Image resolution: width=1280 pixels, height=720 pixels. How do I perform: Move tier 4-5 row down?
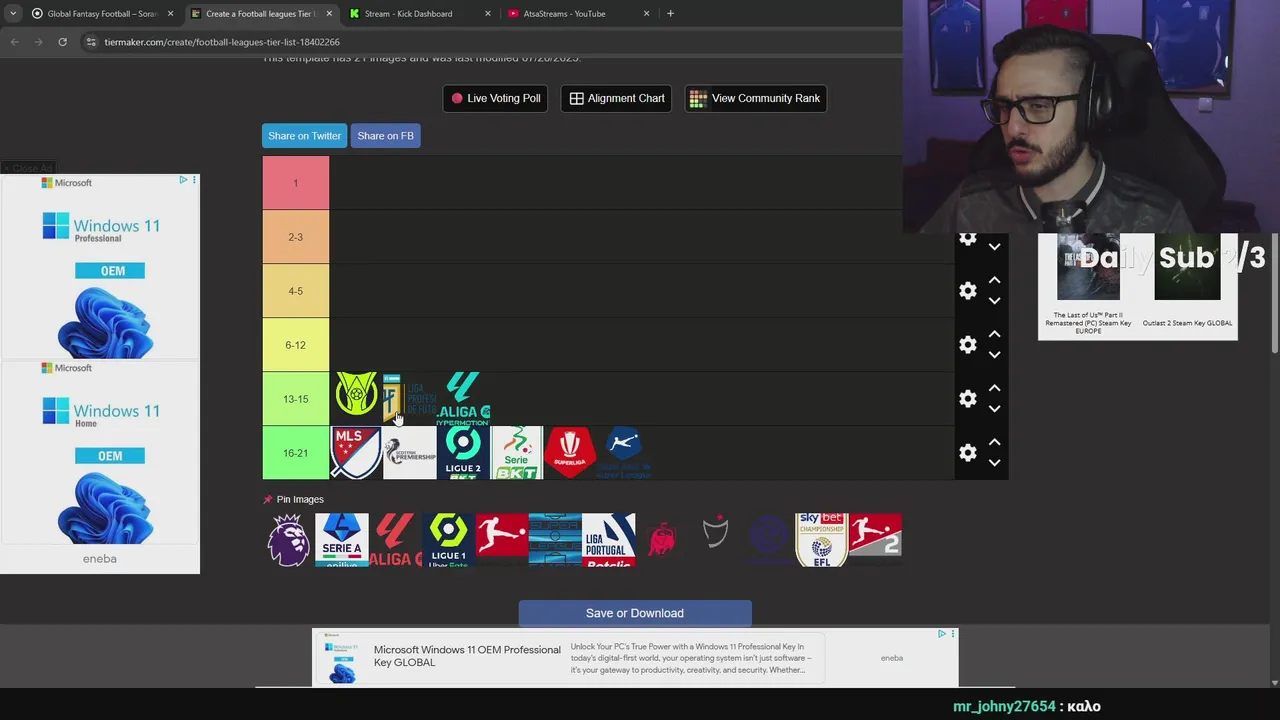pos(994,301)
